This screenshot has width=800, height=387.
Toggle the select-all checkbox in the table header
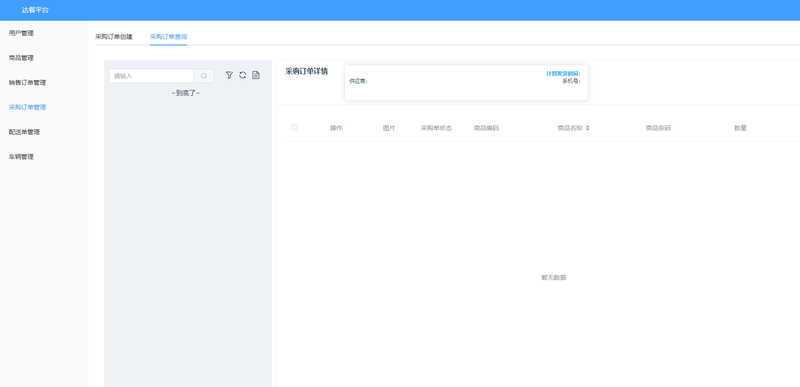click(294, 127)
